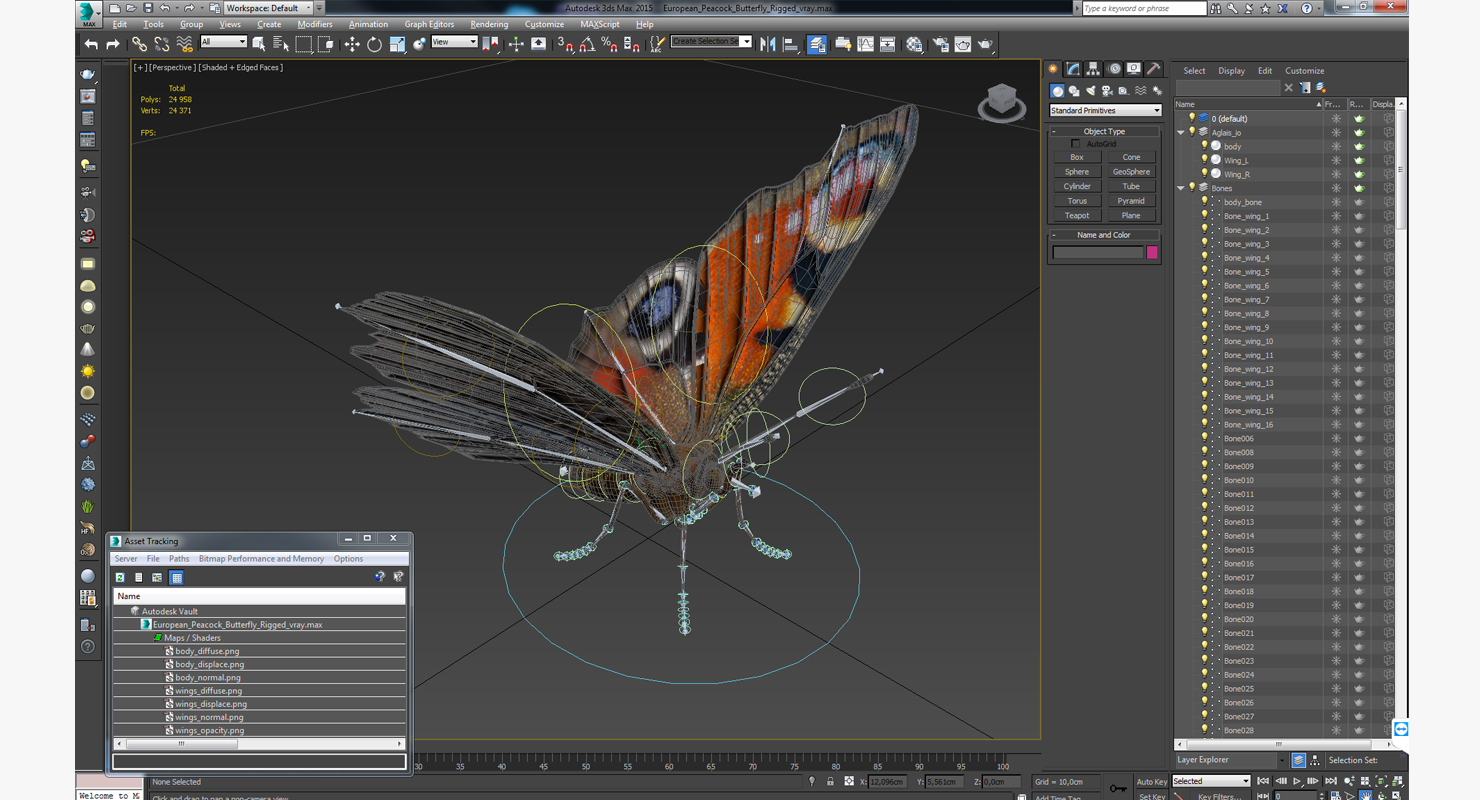Screen dimensions: 1480x800
Task: Hide Wing_L via its light bulb icon
Action: (x=1204, y=160)
